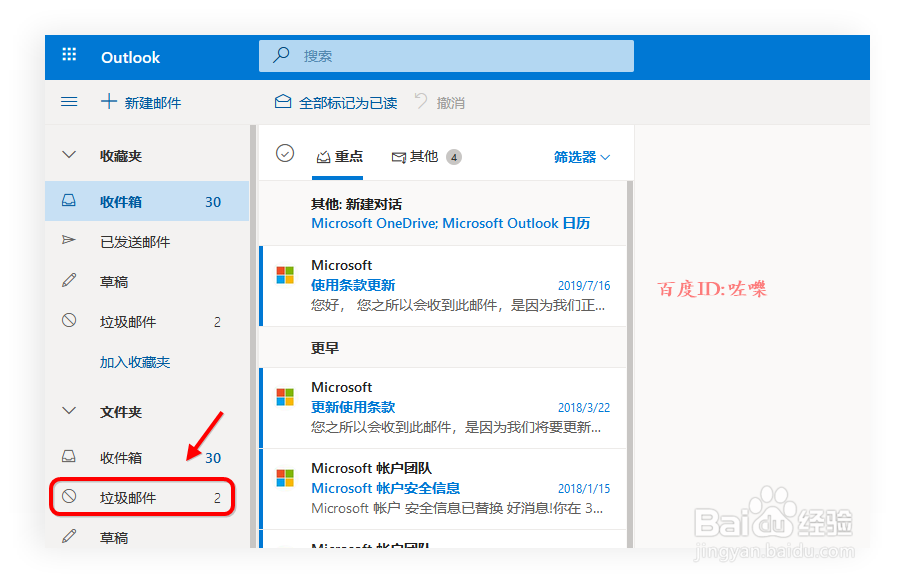Select 收件箱 under 收藏夹

click(x=147, y=201)
